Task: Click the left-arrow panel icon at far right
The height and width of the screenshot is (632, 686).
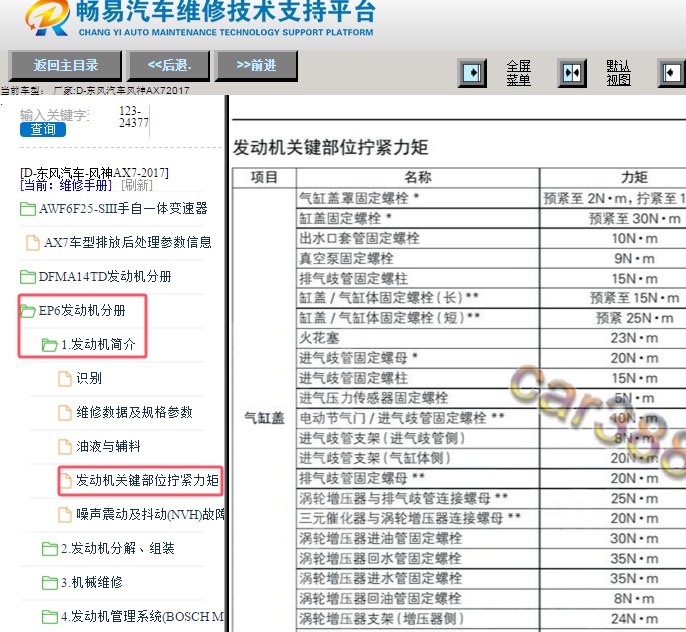Action: [672, 73]
